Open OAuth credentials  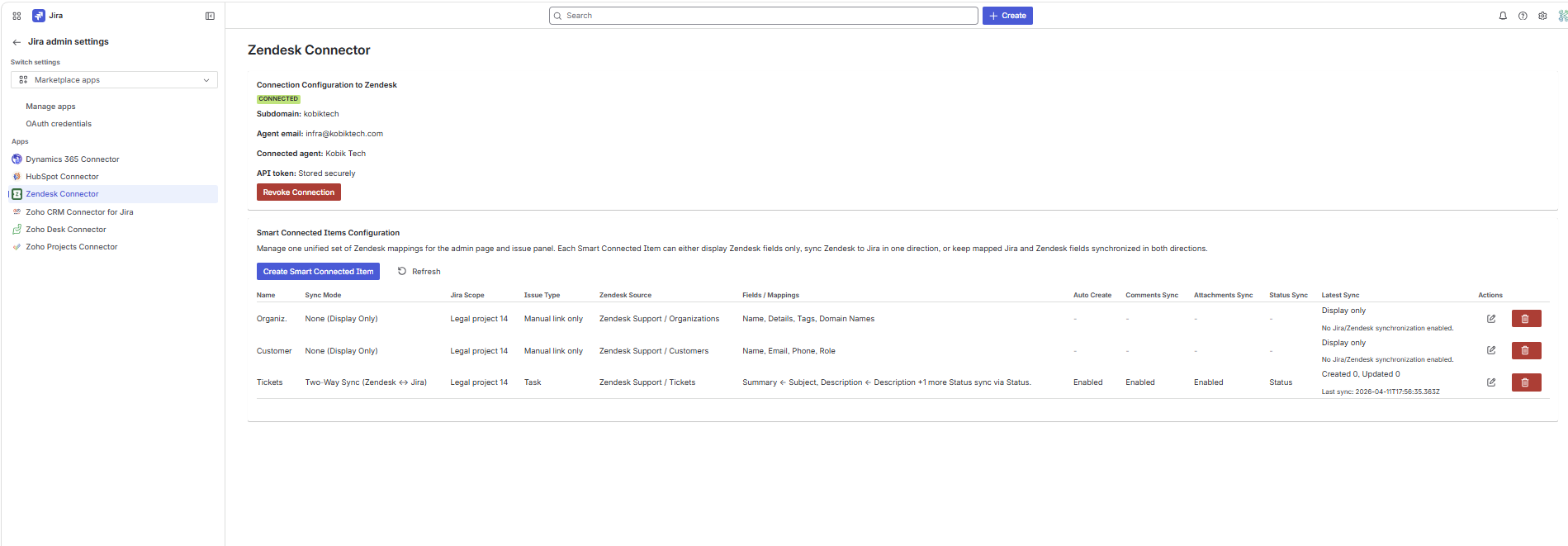[x=59, y=124]
